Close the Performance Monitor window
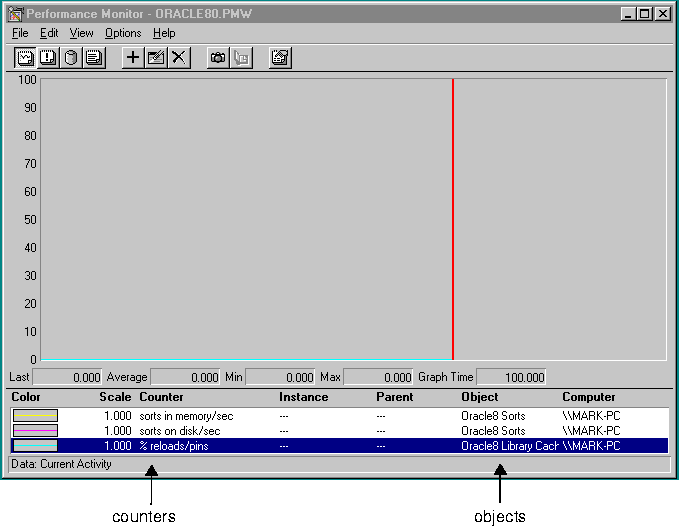 point(663,14)
